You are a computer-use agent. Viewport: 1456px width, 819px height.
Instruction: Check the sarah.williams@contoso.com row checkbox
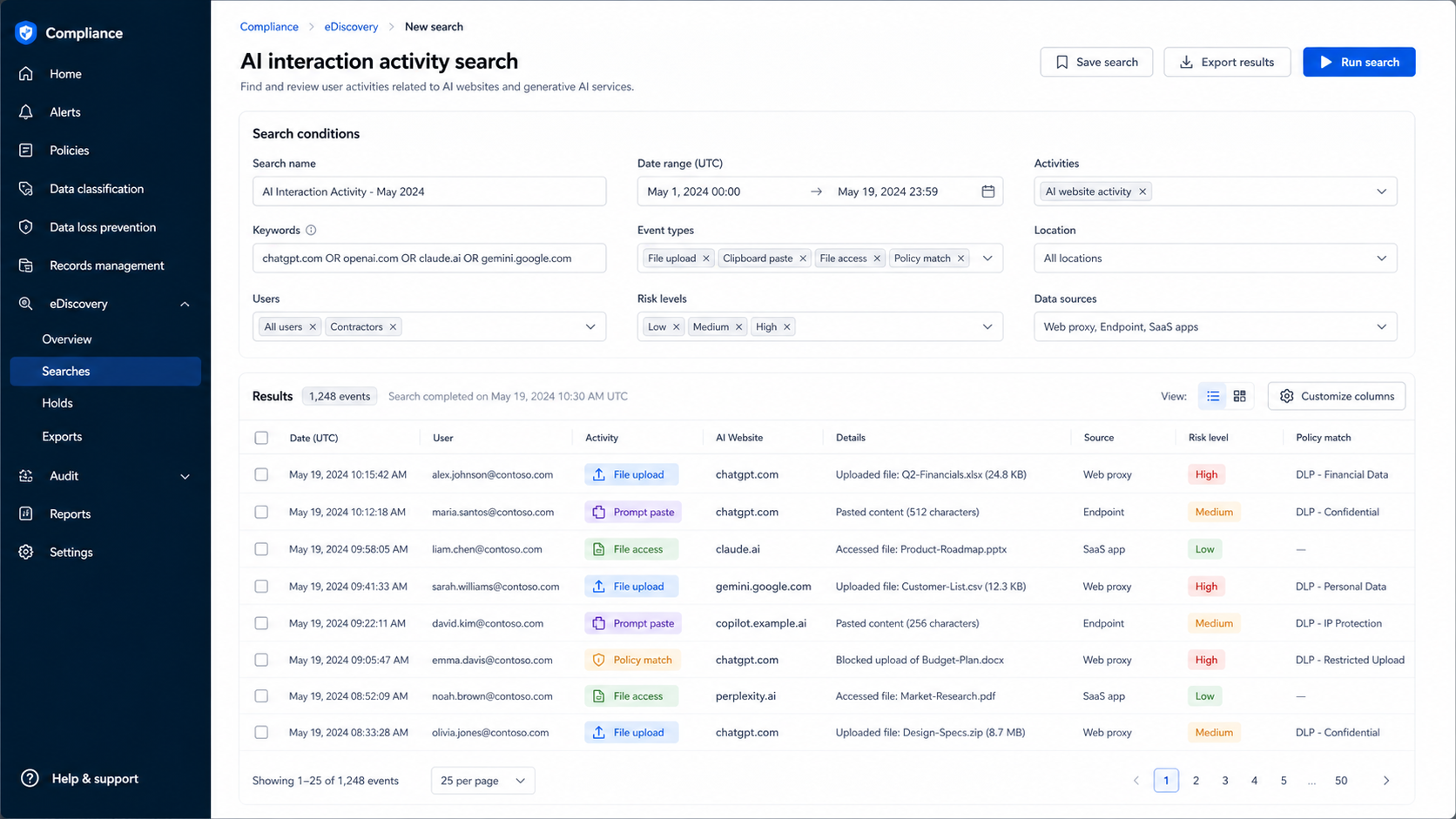coord(261,587)
